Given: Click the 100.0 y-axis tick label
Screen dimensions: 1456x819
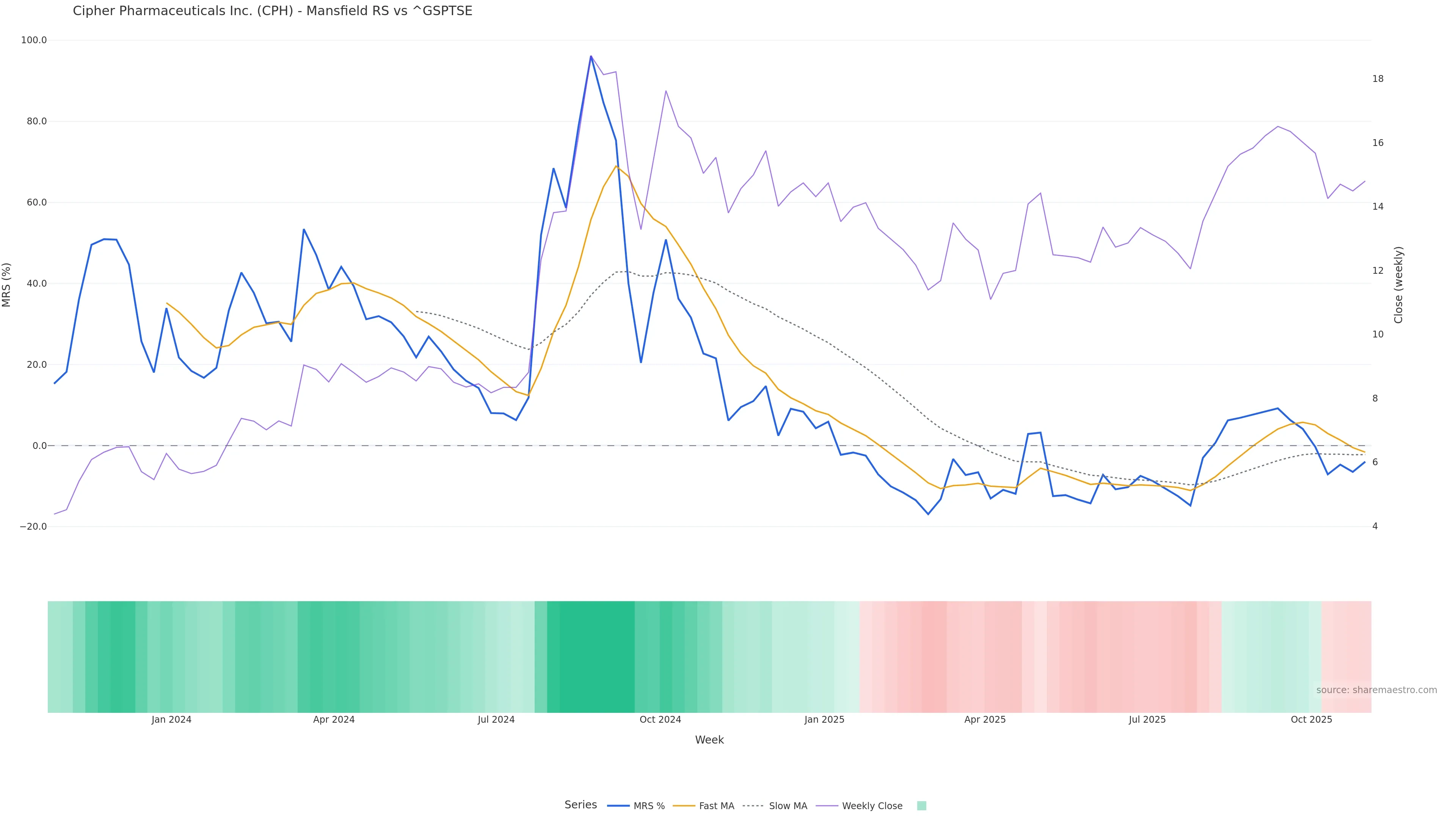Looking at the screenshot, I should (34, 40).
